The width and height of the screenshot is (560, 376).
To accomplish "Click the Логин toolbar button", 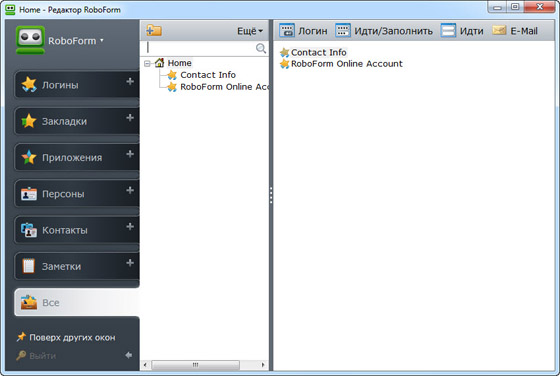I will [x=303, y=31].
